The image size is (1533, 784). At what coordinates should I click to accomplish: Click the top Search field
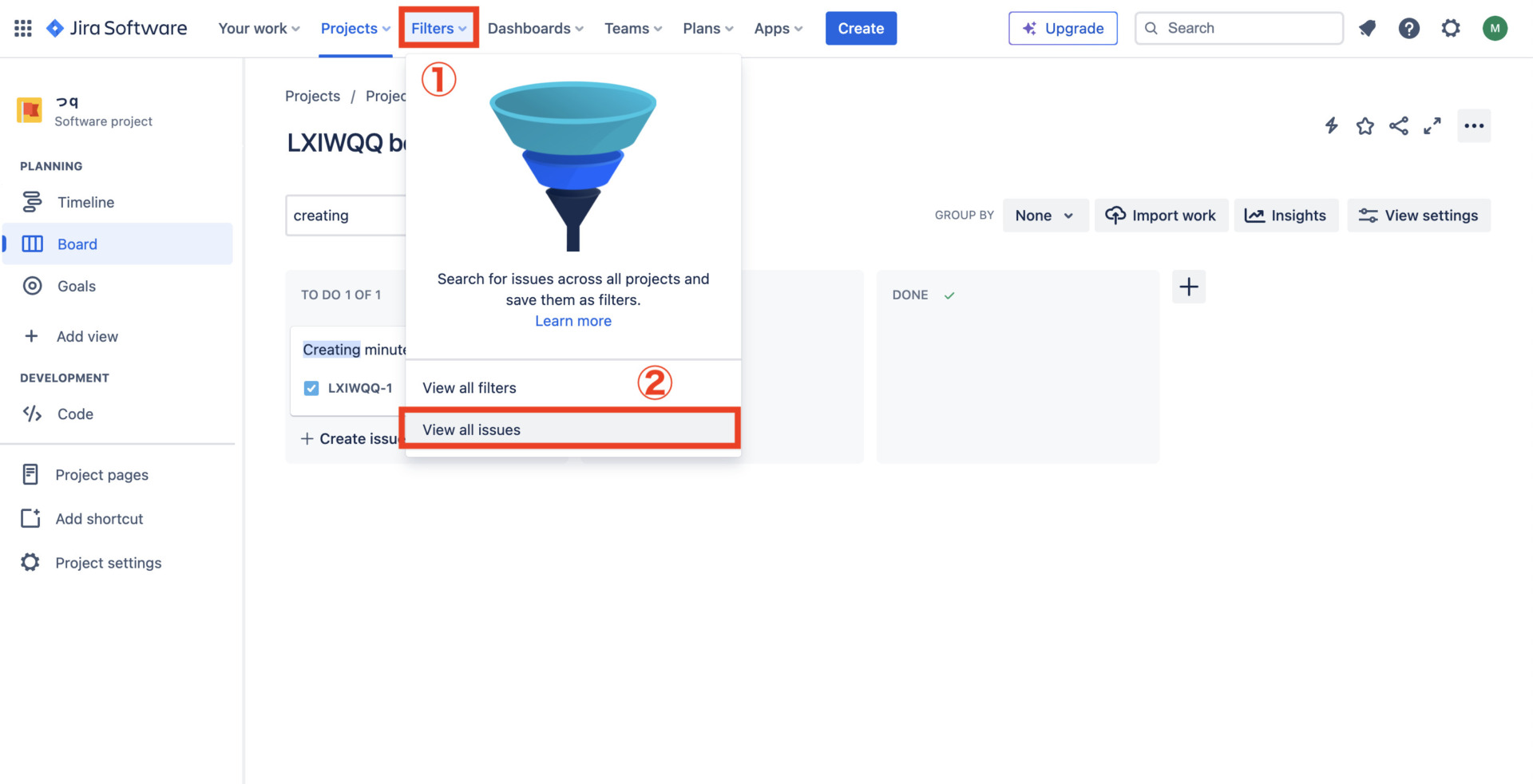point(1239,29)
